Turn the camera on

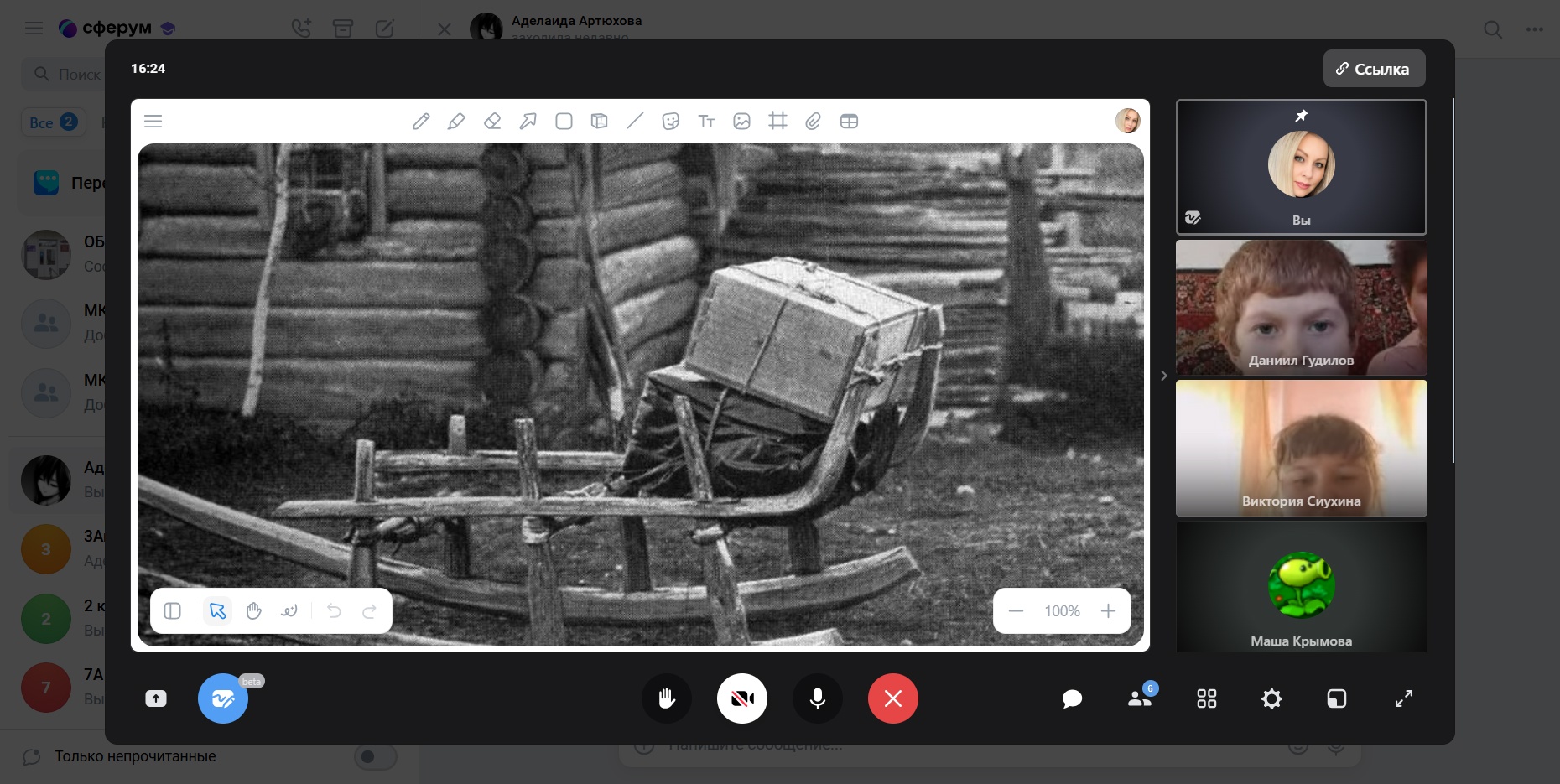tap(742, 698)
